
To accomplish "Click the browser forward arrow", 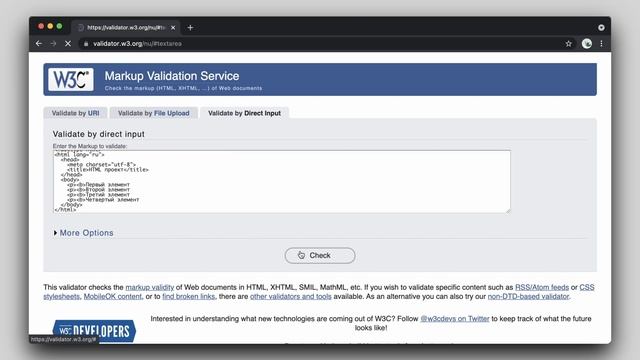I will click(53, 44).
